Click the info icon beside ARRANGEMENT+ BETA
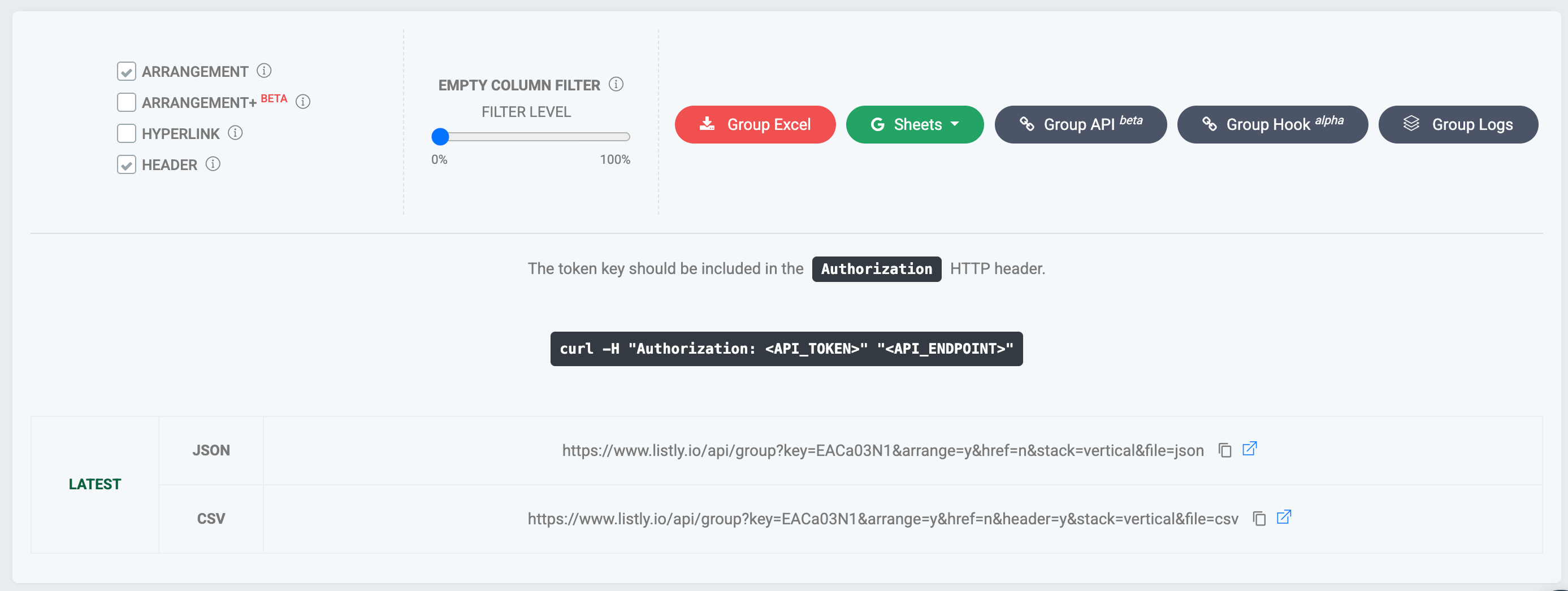This screenshot has height=591, width=1568. pos(302,102)
